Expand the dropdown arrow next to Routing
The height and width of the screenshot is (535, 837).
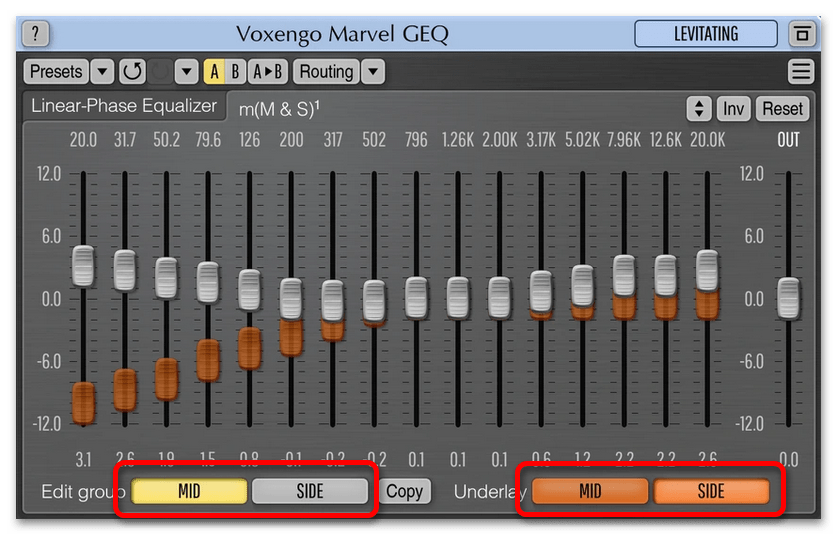[372, 72]
